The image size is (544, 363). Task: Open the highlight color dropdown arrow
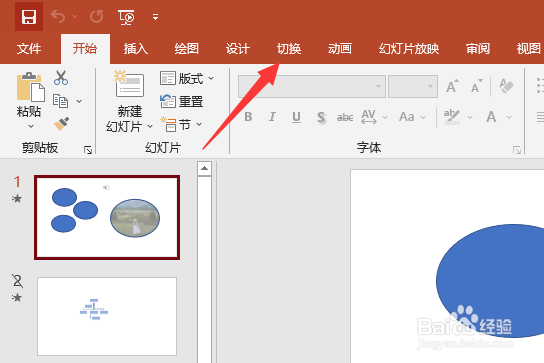coord(470,117)
